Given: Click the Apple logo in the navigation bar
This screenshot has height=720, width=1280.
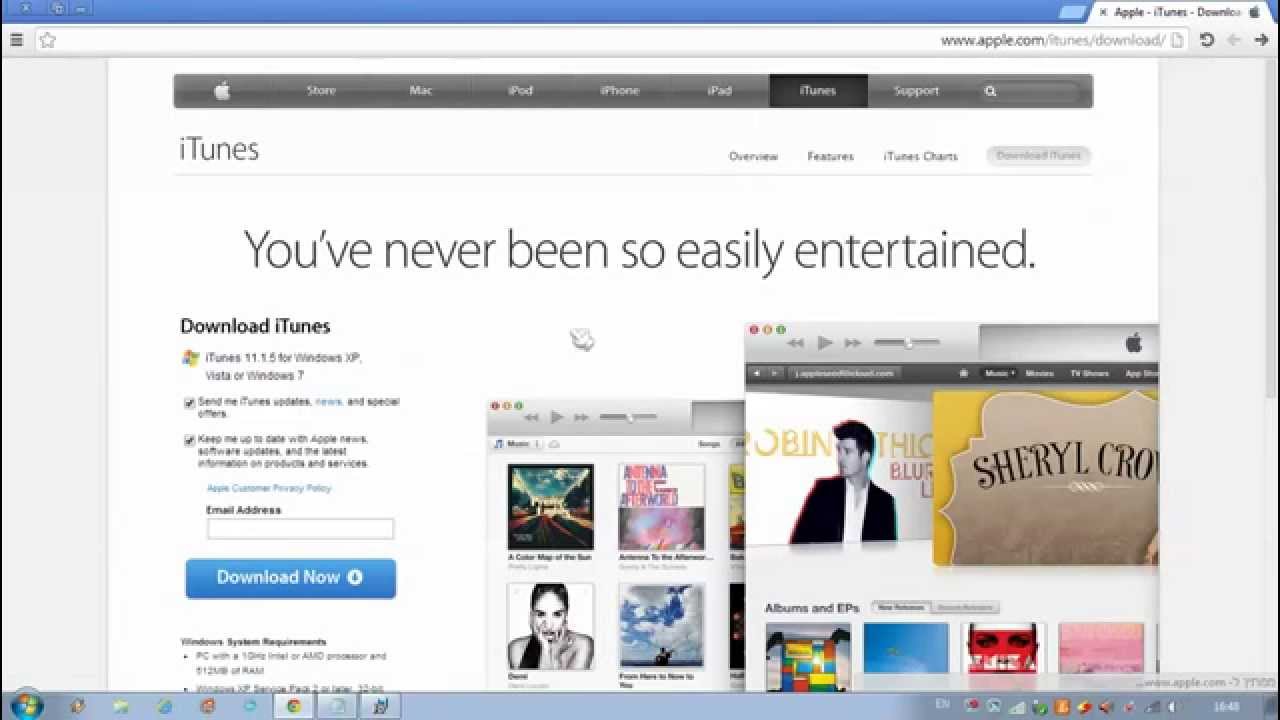Looking at the screenshot, I should [222, 91].
